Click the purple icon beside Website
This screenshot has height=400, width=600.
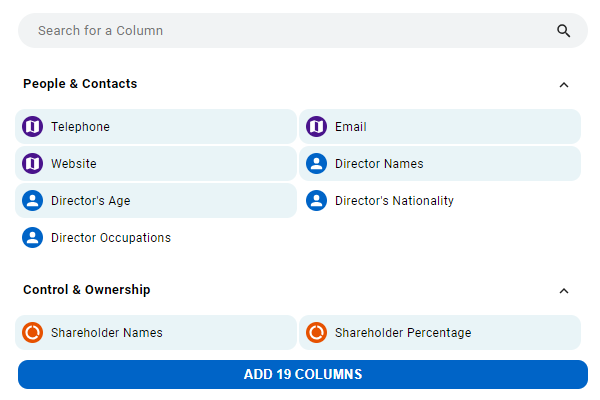33,164
